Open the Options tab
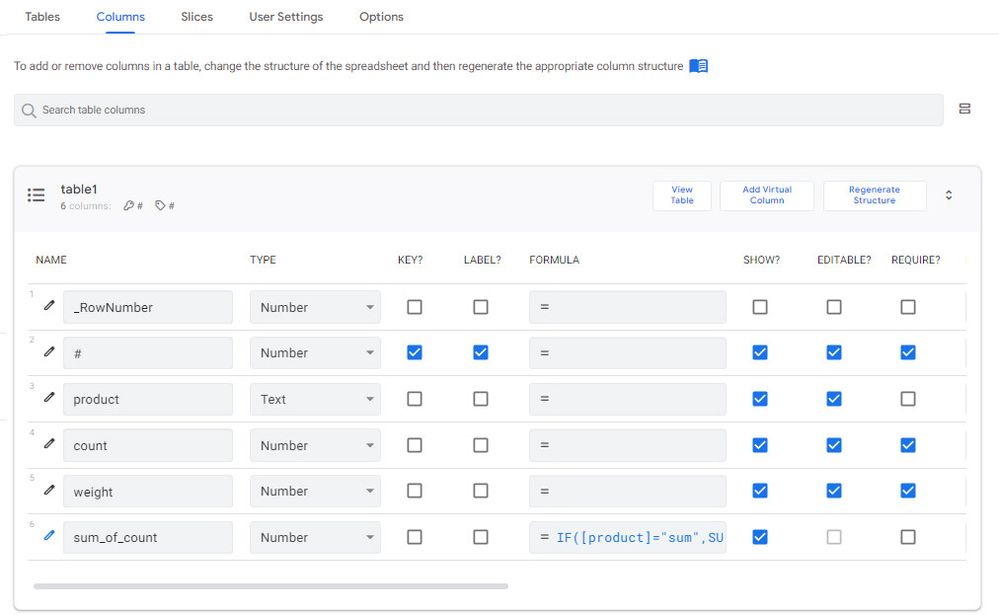This screenshot has width=999, height=615. 381,17
